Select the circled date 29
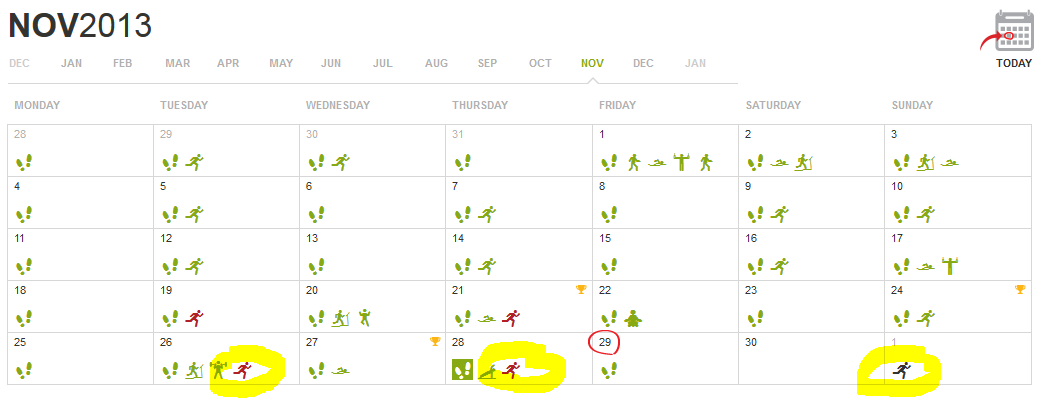 [x=605, y=342]
